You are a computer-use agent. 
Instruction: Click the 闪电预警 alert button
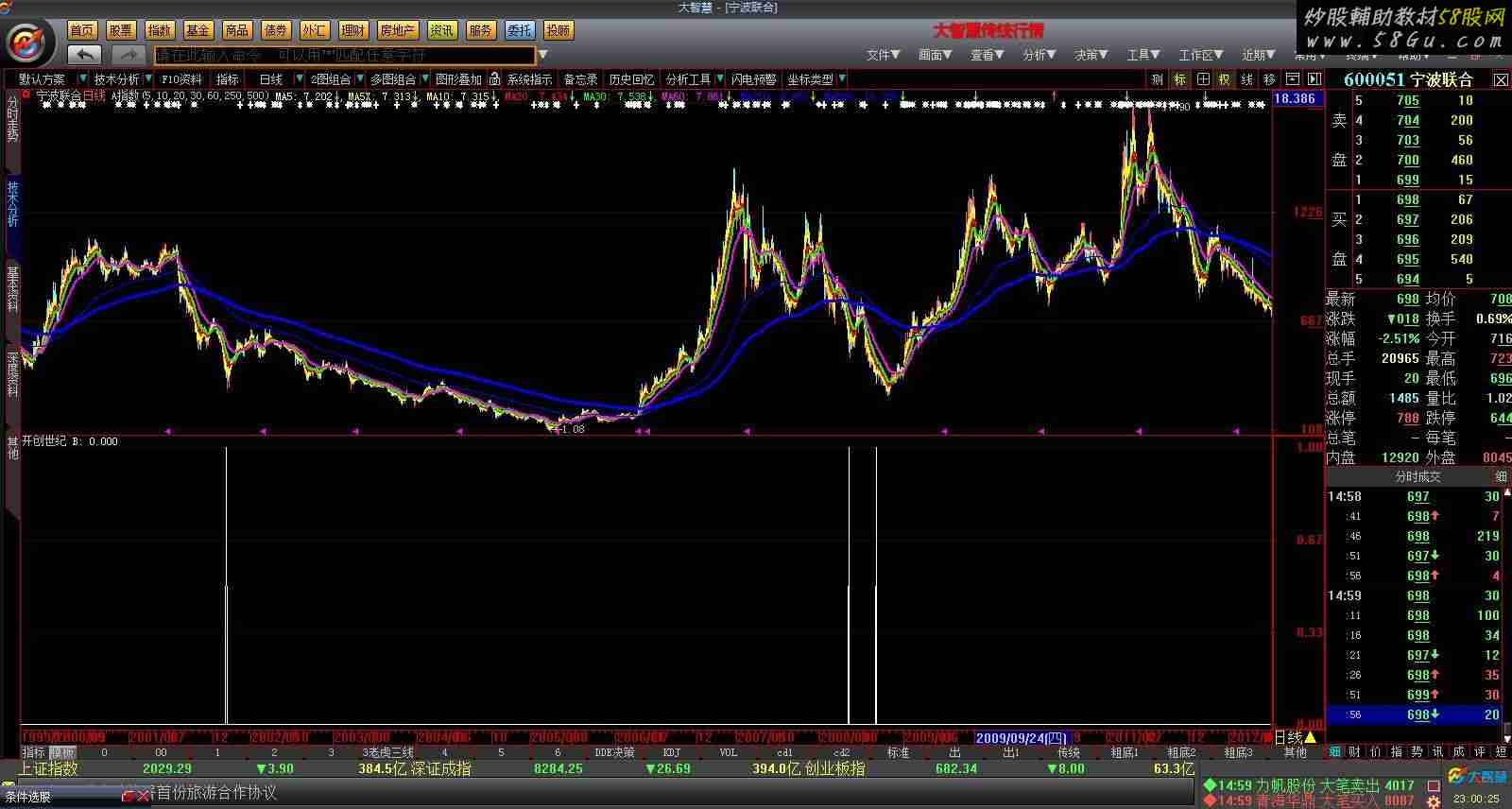[754, 79]
